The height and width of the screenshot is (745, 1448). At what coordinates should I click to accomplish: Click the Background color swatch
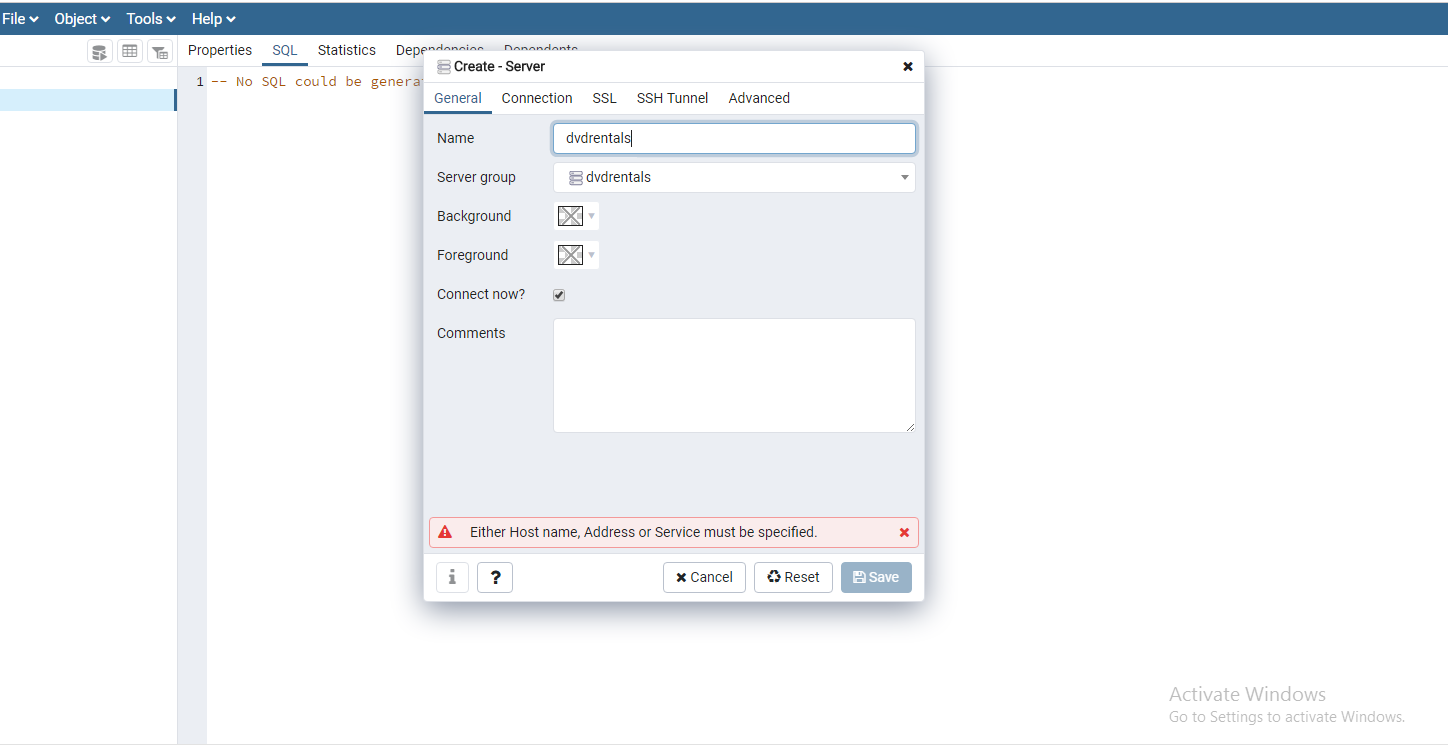[570, 216]
